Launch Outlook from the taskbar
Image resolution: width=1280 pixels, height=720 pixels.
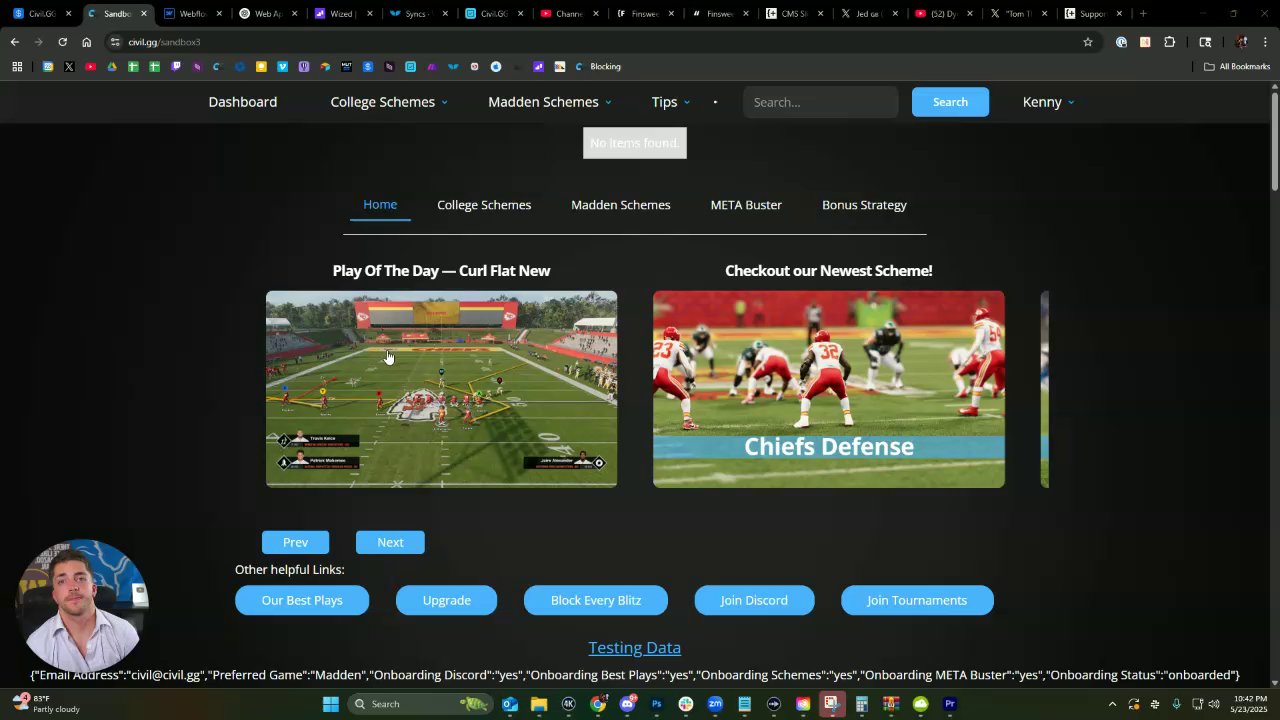pos(509,704)
